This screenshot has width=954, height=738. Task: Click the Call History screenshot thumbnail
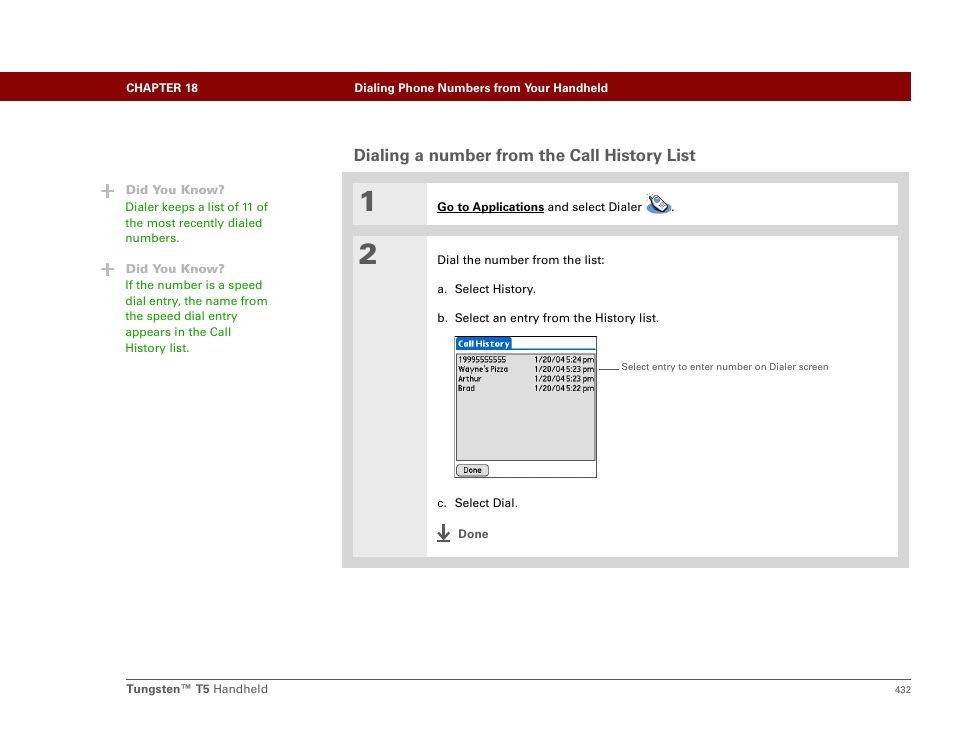(526, 407)
